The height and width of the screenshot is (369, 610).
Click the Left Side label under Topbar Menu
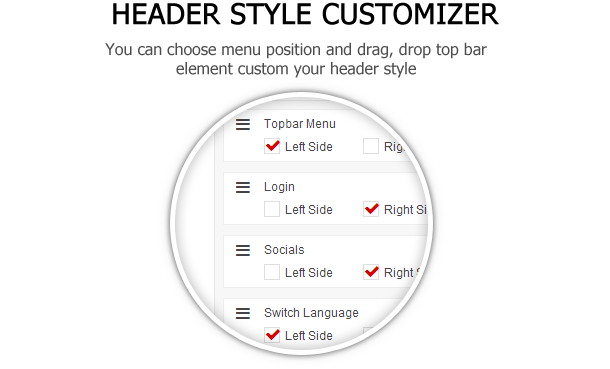coord(309,147)
